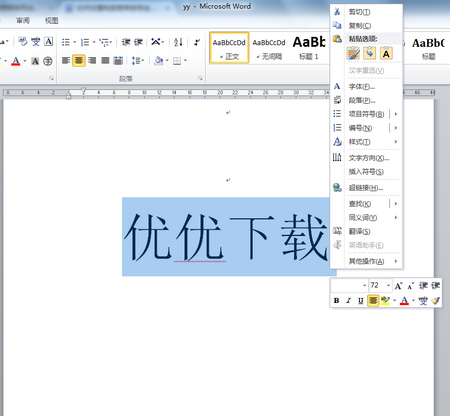Click the character border icon in the ribbon
Screen dimensions: 450x416
pyautogui.click(x=49, y=42)
